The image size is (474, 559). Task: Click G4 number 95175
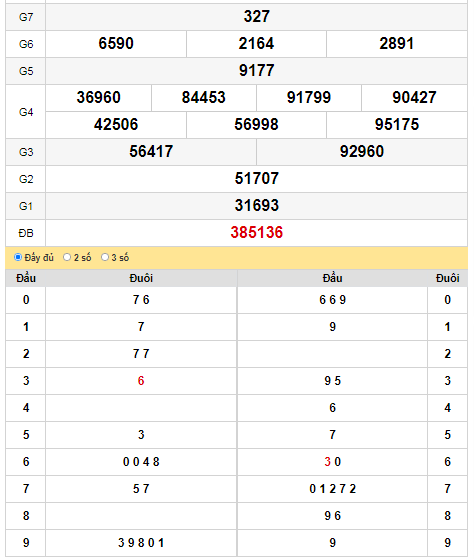(397, 124)
